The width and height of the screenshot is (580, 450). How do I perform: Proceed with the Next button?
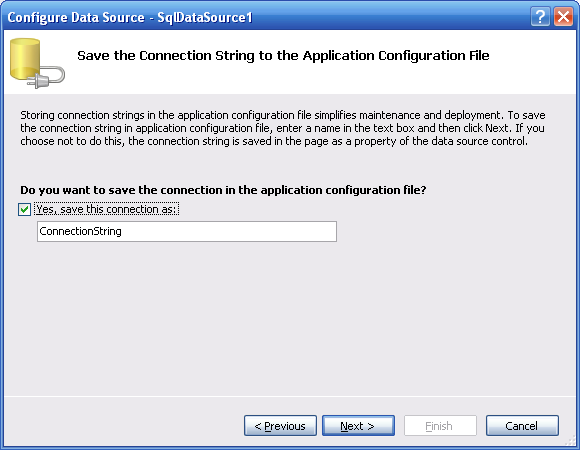pyautogui.click(x=358, y=426)
